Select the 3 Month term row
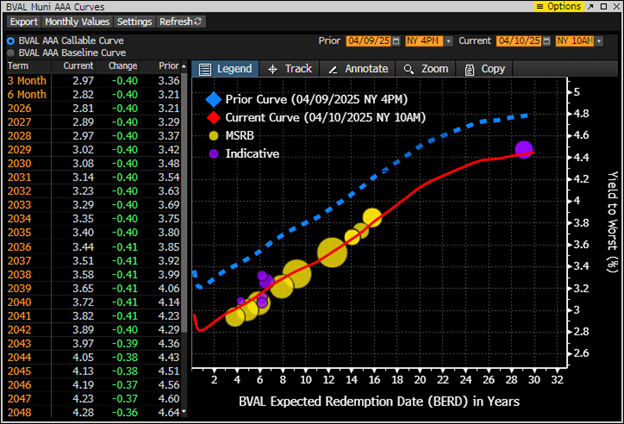Screen dimensions: 624x424 (94, 81)
